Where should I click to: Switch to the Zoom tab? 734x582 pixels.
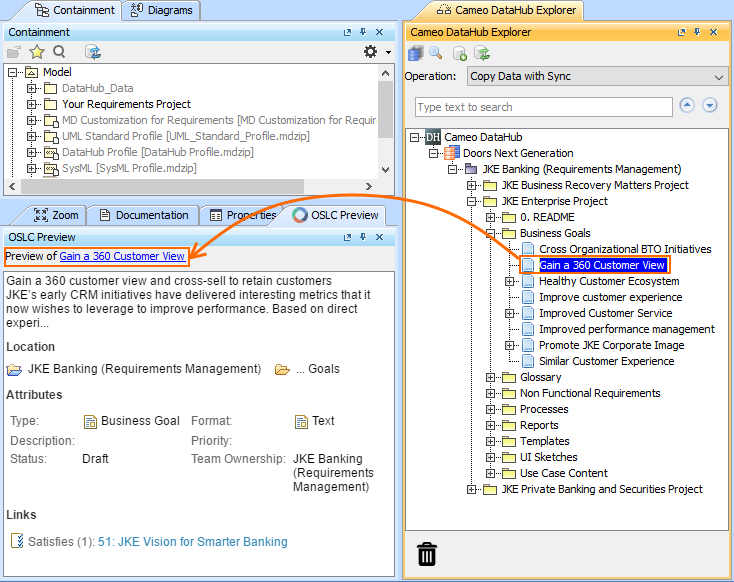(56, 215)
